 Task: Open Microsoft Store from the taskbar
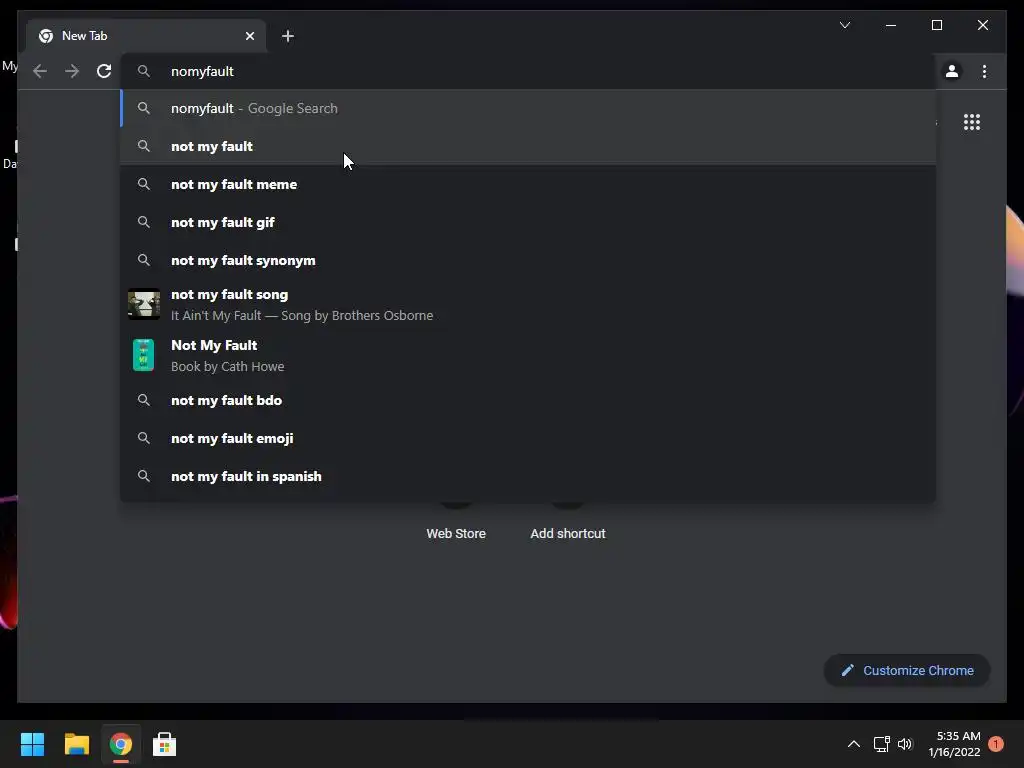165,744
